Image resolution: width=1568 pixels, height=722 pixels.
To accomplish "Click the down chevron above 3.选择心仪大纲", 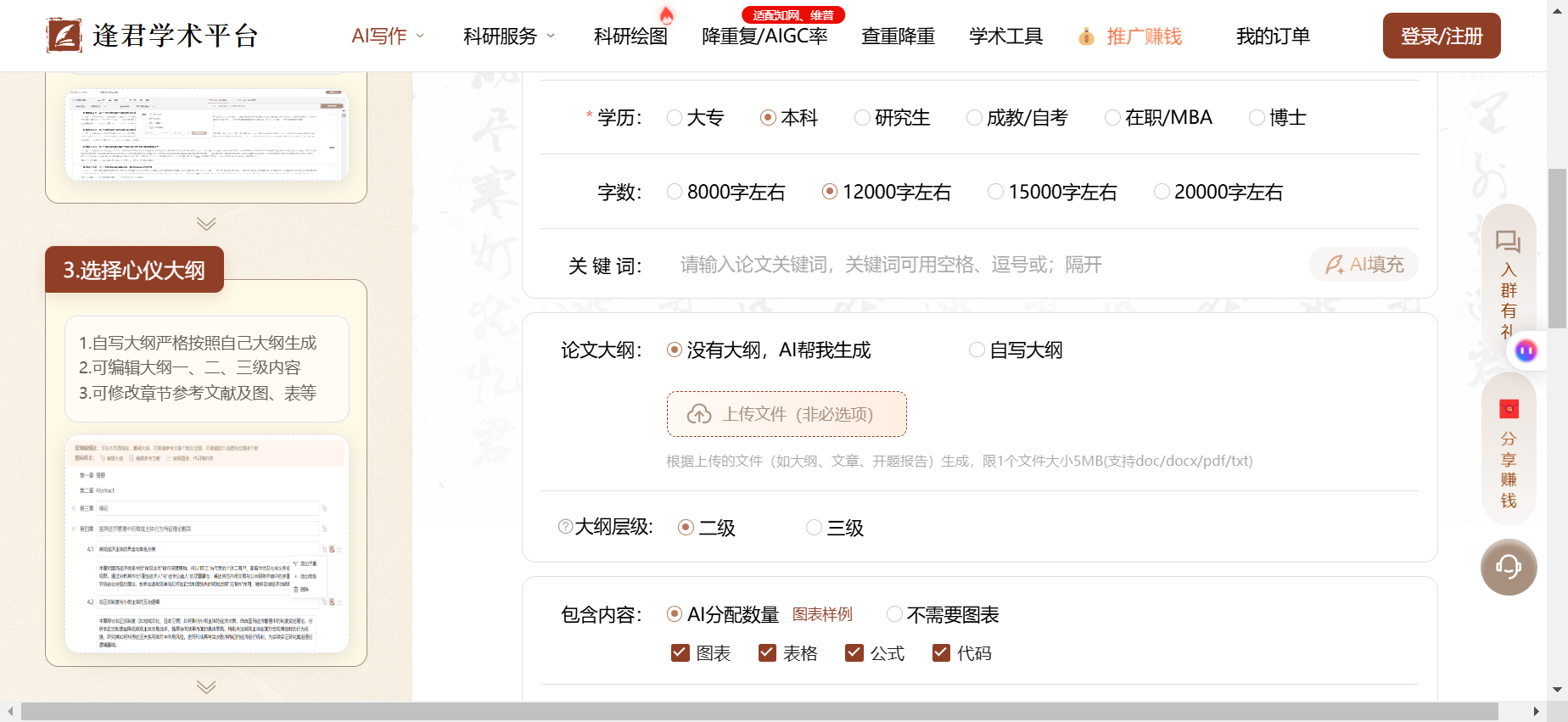I will (x=206, y=224).
